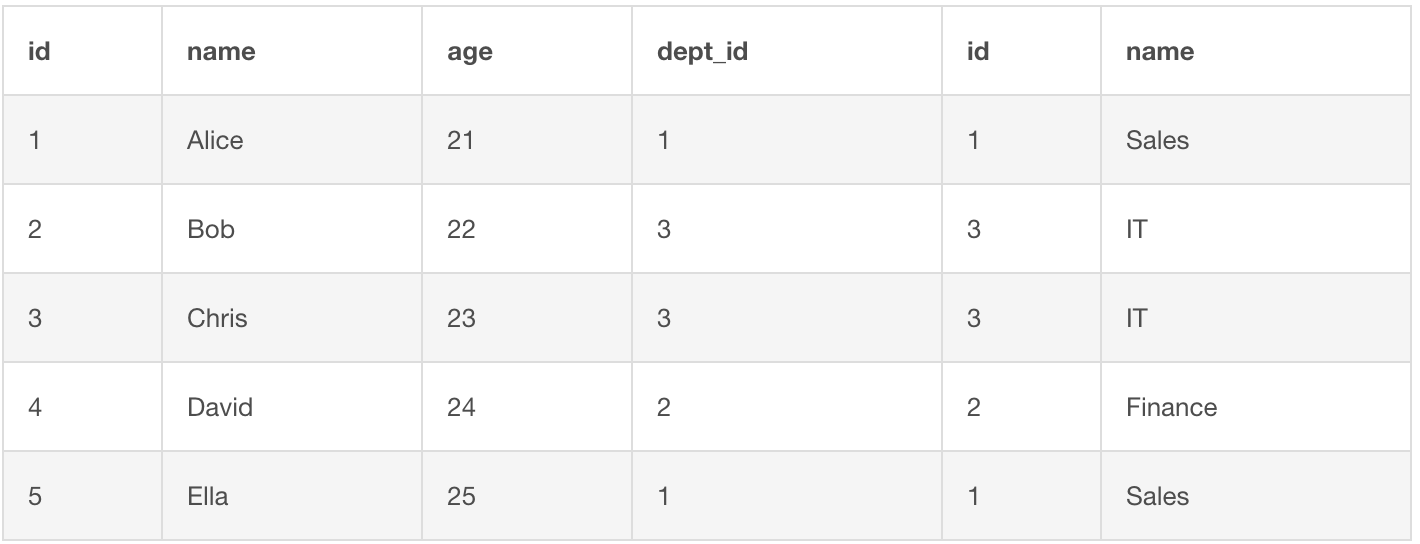This screenshot has width=1420, height=544.
Task: Click the cell containing "Alice"
Action: click(x=215, y=140)
